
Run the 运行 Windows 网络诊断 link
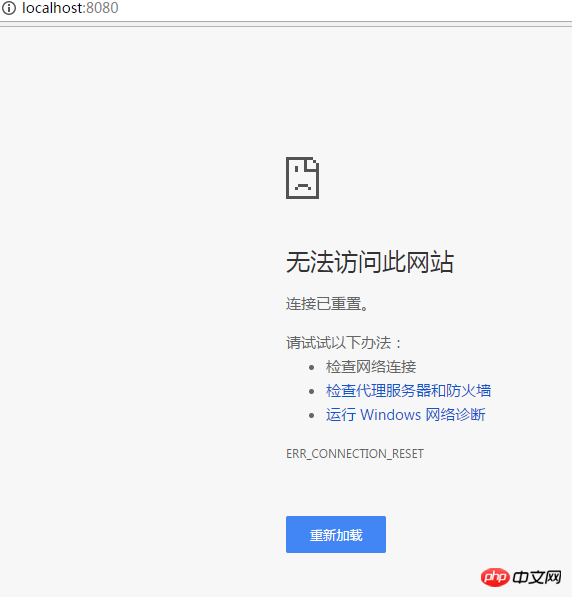click(406, 415)
